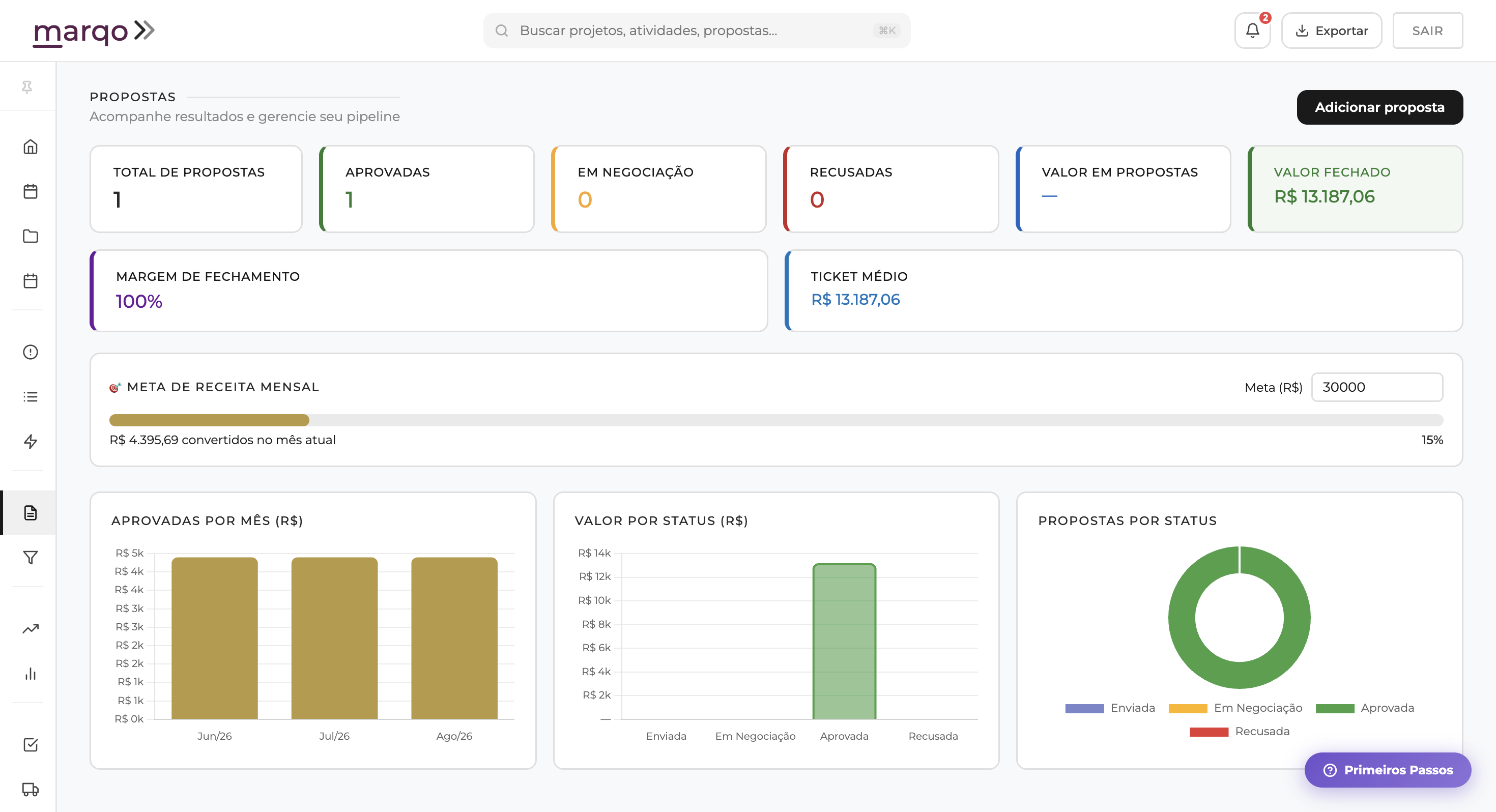Open the alert circle icon in the sidebar
This screenshot has width=1496, height=812.
30,352
